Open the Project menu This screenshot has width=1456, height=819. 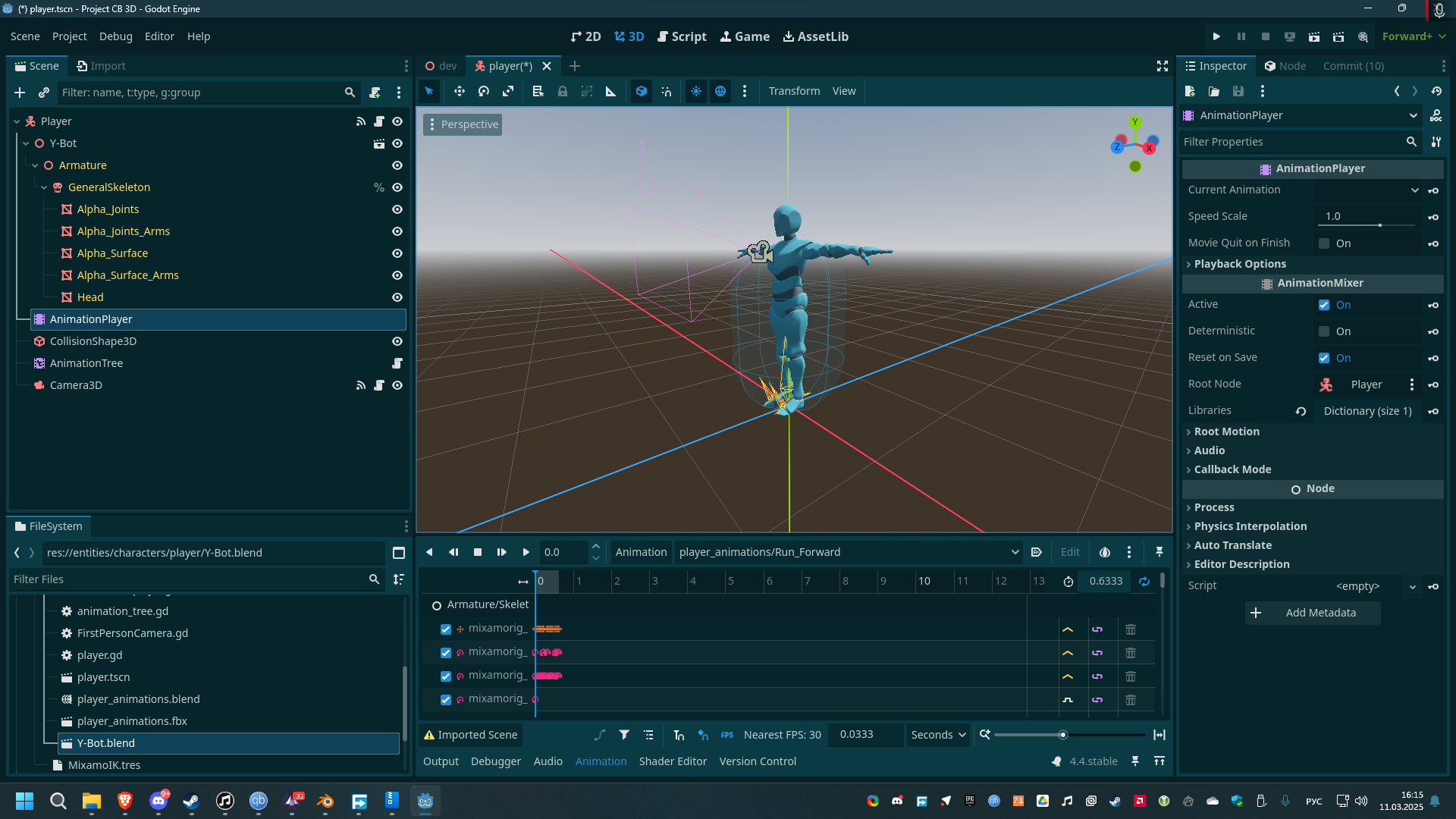69,36
